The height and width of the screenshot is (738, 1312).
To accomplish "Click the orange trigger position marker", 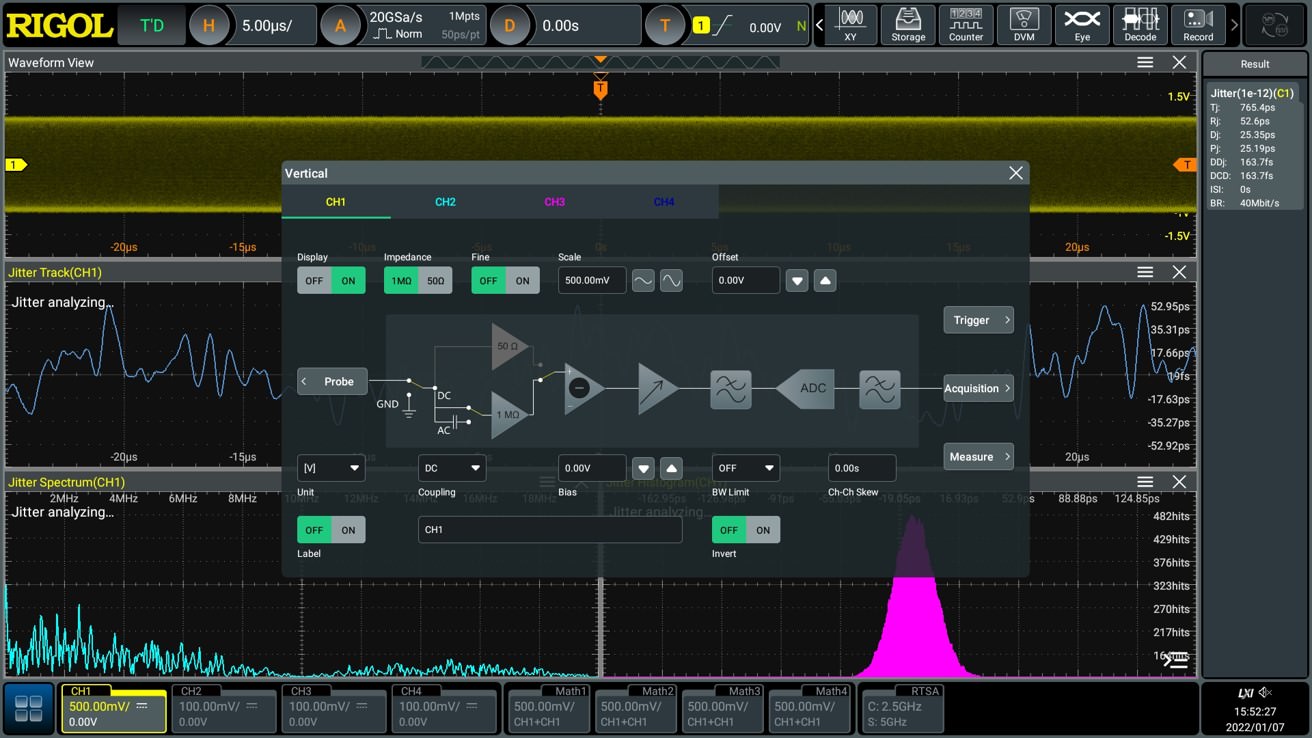I will (x=600, y=89).
